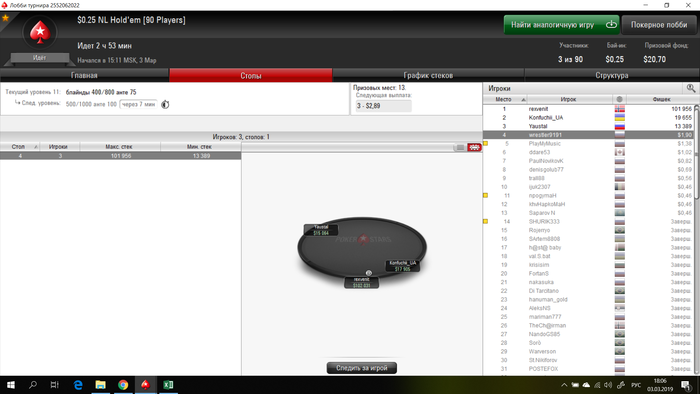Click the clock icon beside next level timer
The width and height of the screenshot is (700, 394).
[165, 104]
